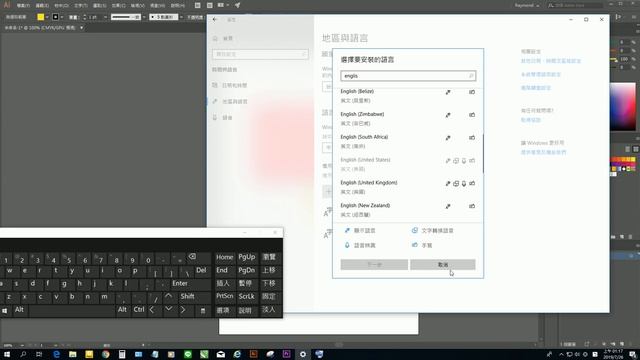Open the Illustrator document tab dropdown arrow
The width and height of the screenshot is (640, 360).
tap(82, 28)
